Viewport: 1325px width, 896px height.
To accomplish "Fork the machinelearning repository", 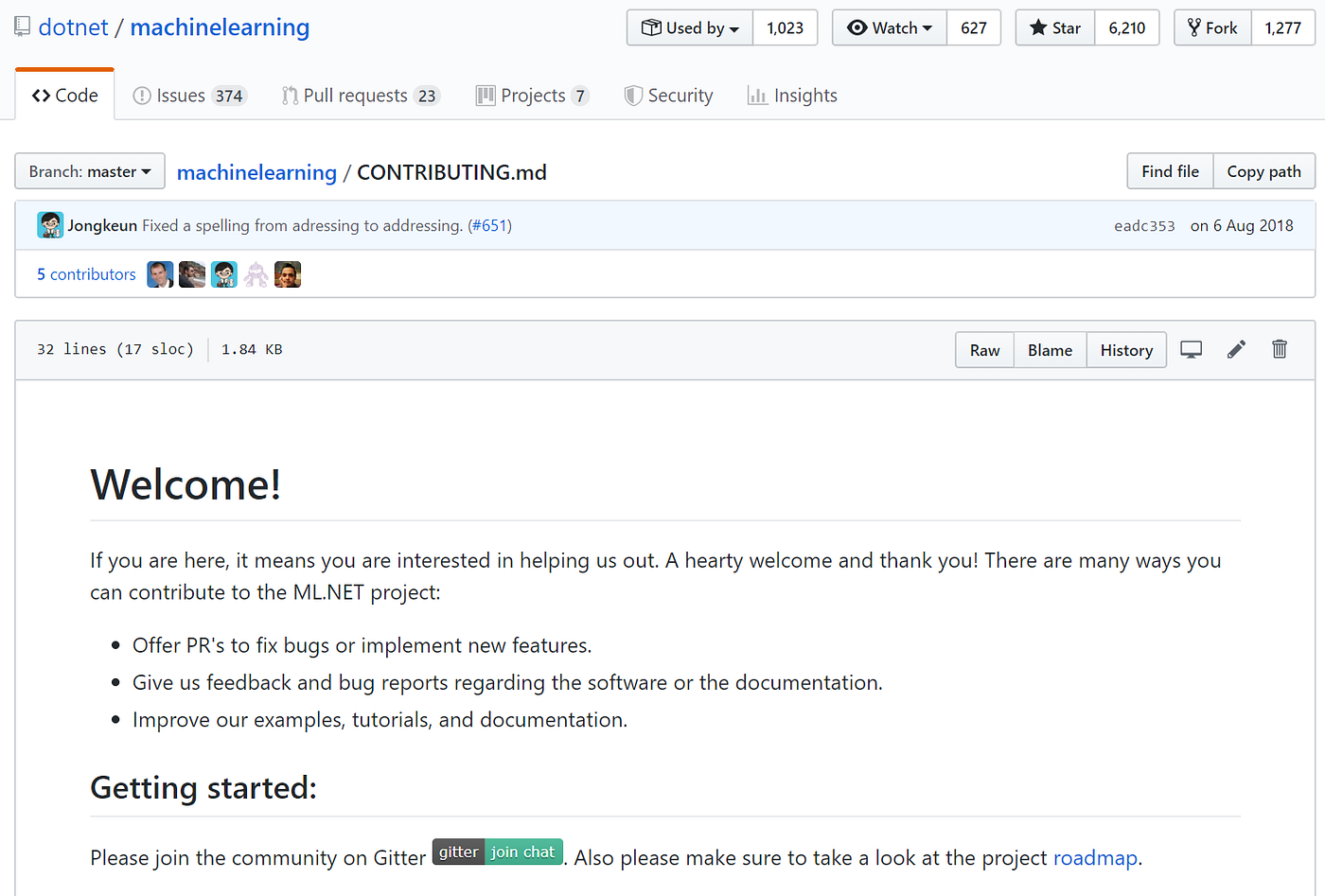I will click(1212, 27).
